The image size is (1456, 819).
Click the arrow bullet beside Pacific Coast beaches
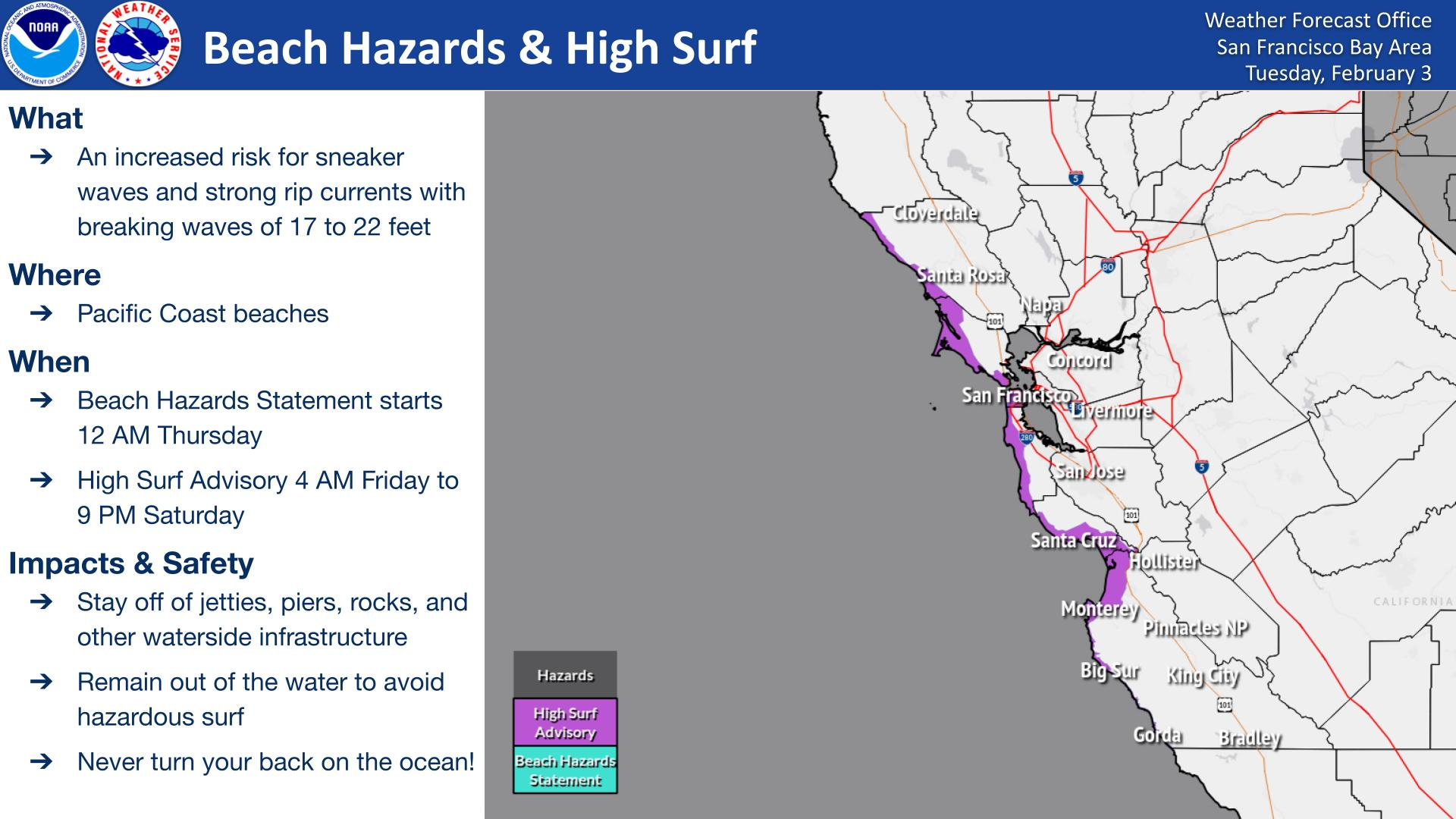coord(42,313)
